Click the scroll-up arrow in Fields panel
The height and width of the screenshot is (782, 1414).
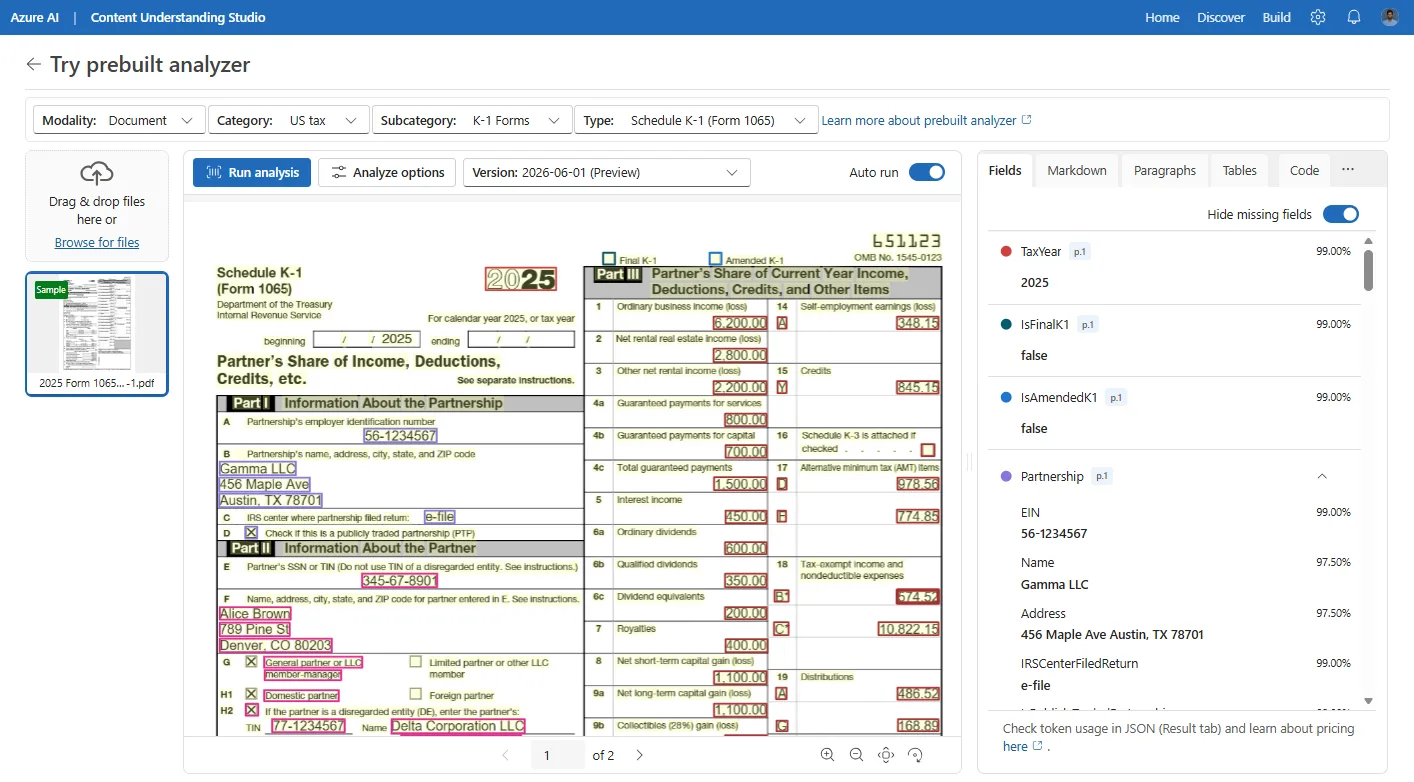tap(1368, 241)
